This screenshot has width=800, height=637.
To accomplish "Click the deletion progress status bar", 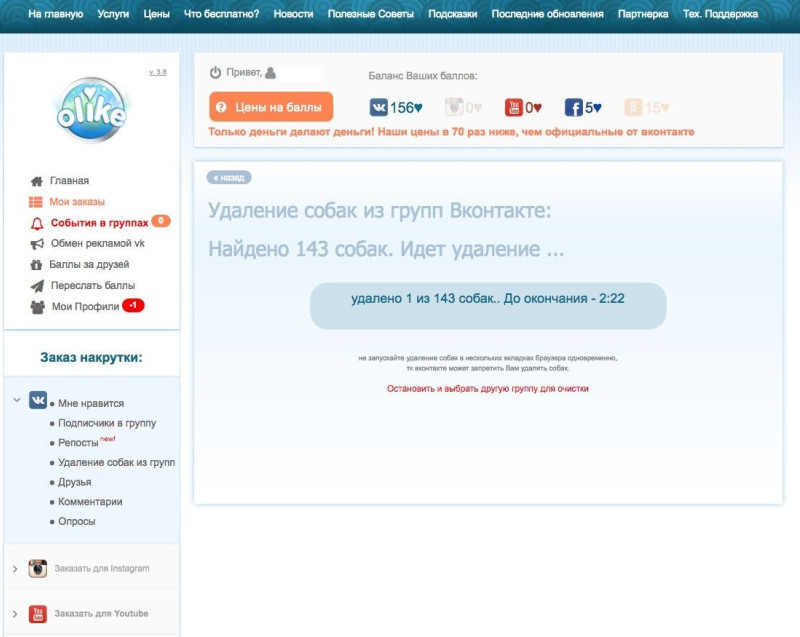I will 488,305.
